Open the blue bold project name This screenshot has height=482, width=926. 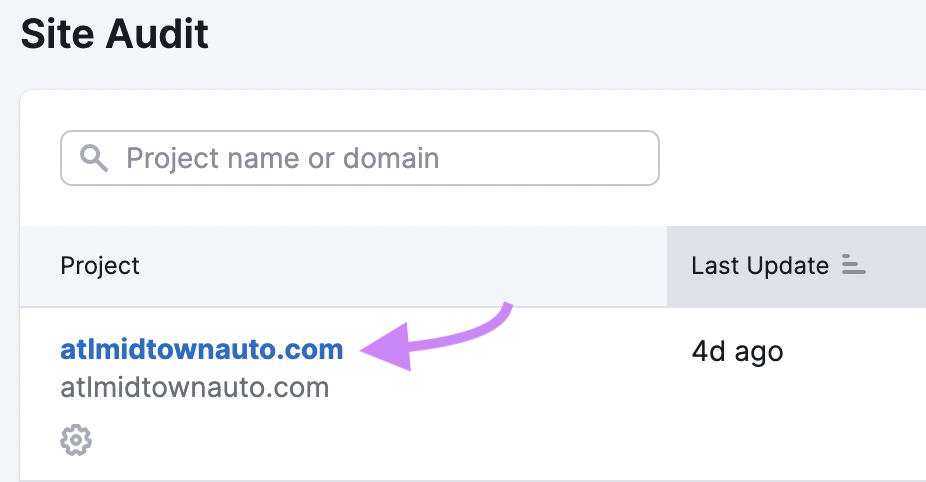(x=201, y=349)
